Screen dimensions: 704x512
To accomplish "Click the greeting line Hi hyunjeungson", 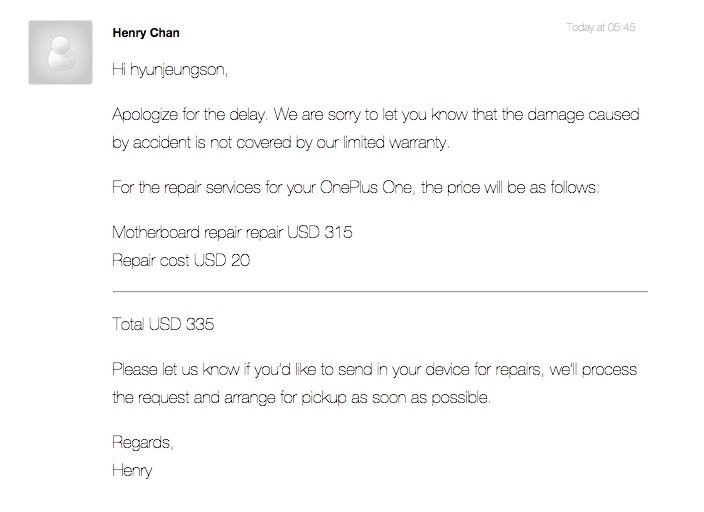I will (170, 70).
